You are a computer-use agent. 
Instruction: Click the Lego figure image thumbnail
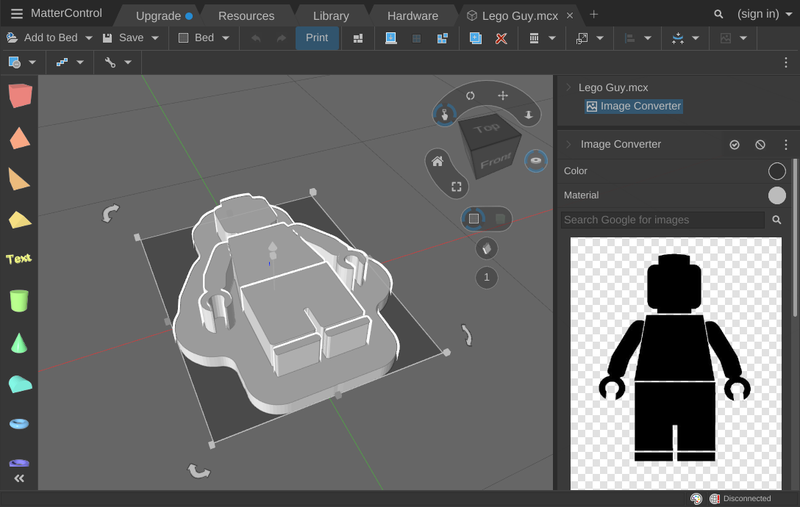pyautogui.click(x=676, y=363)
